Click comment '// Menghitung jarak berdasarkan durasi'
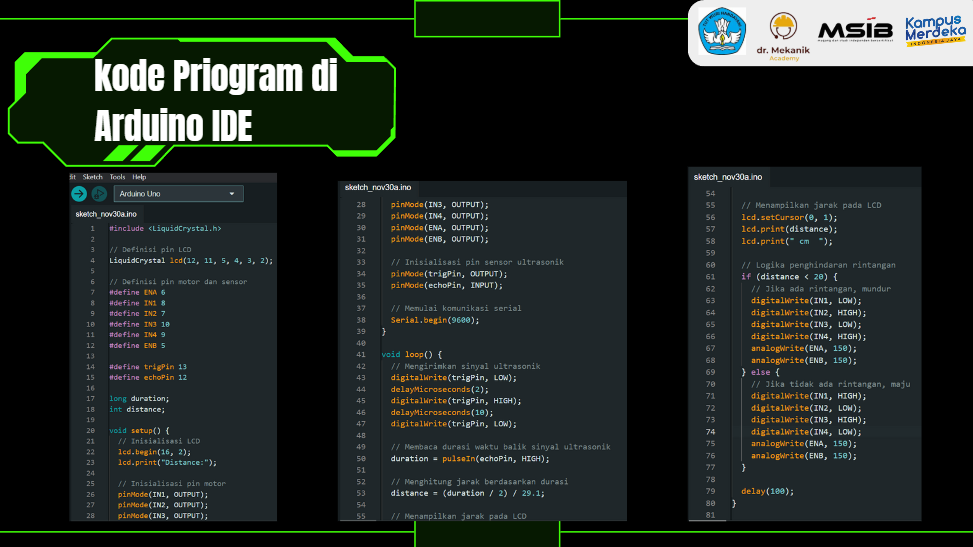Image resolution: width=973 pixels, height=547 pixels. tap(479, 482)
